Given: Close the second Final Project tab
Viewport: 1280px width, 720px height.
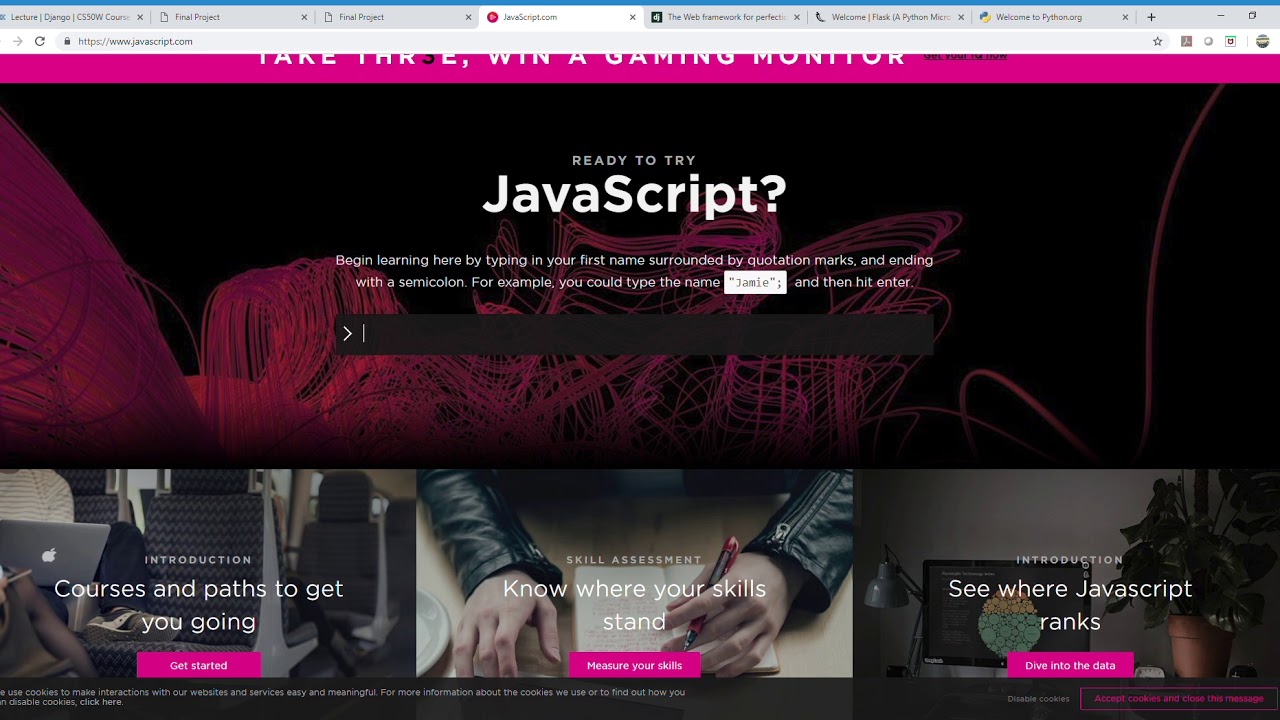Looking at the screenshot, I should coord(468,17).
